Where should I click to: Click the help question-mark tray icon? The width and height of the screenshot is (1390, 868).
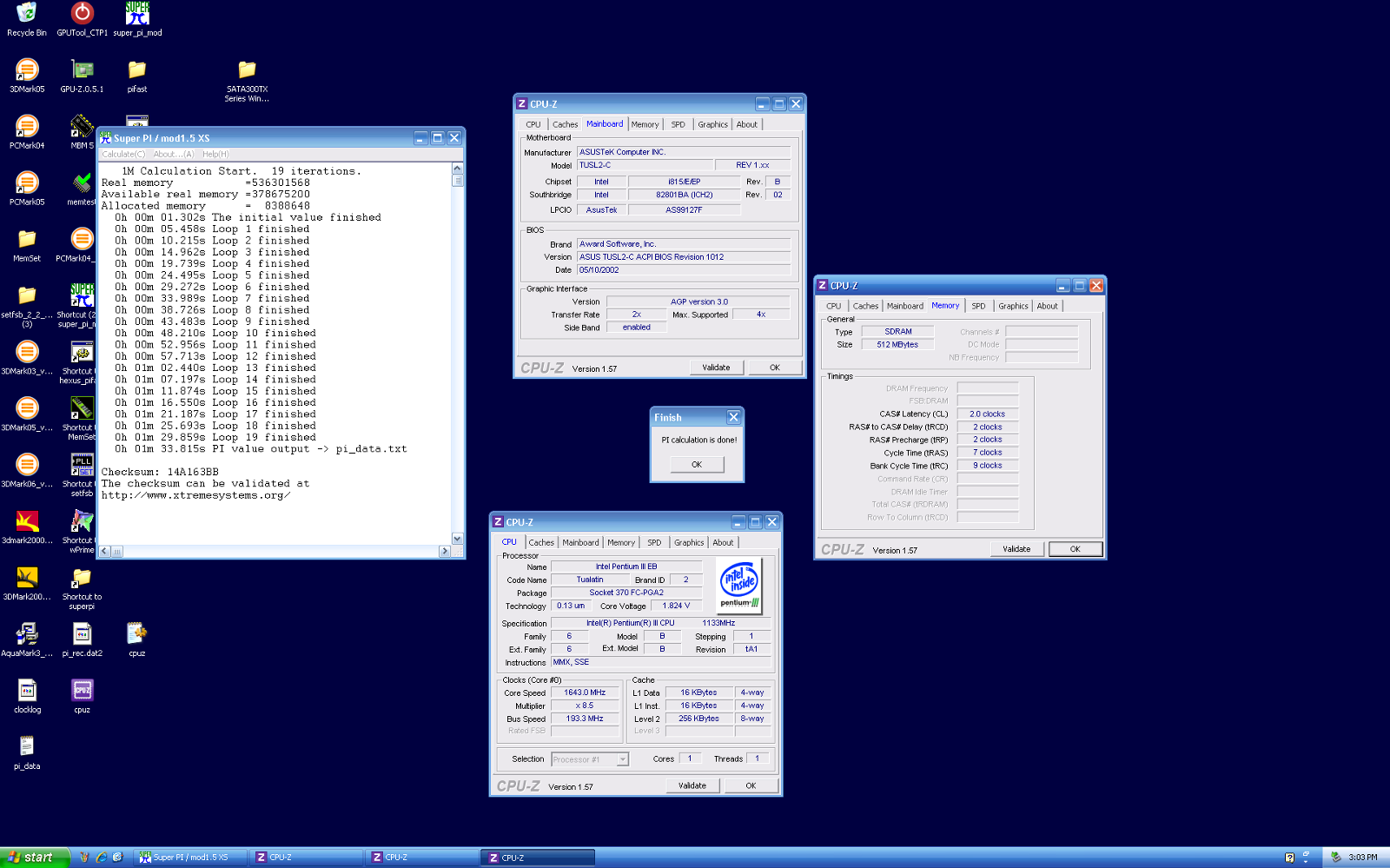tap(1289, 858)
